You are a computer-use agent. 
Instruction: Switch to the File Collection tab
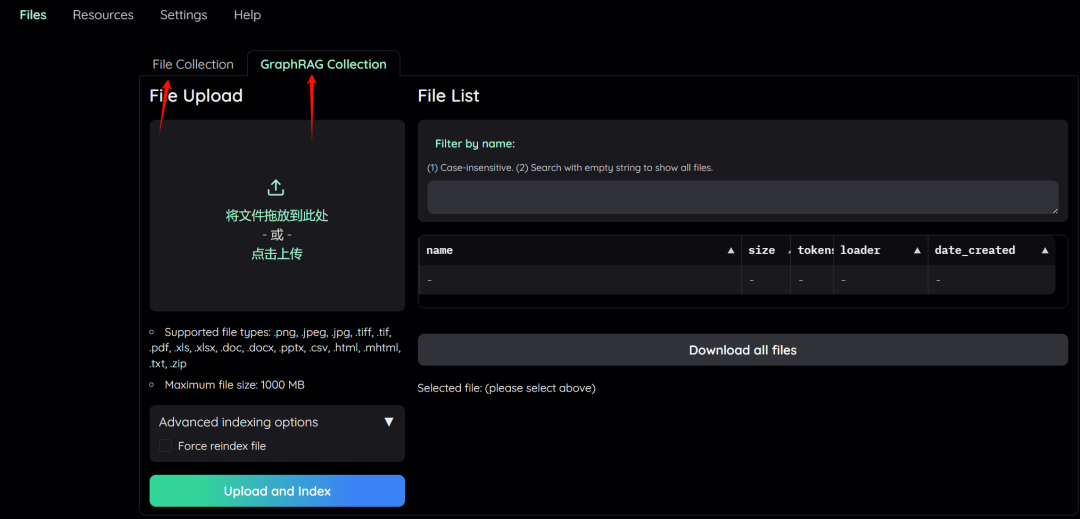click(x=193, y=64)
